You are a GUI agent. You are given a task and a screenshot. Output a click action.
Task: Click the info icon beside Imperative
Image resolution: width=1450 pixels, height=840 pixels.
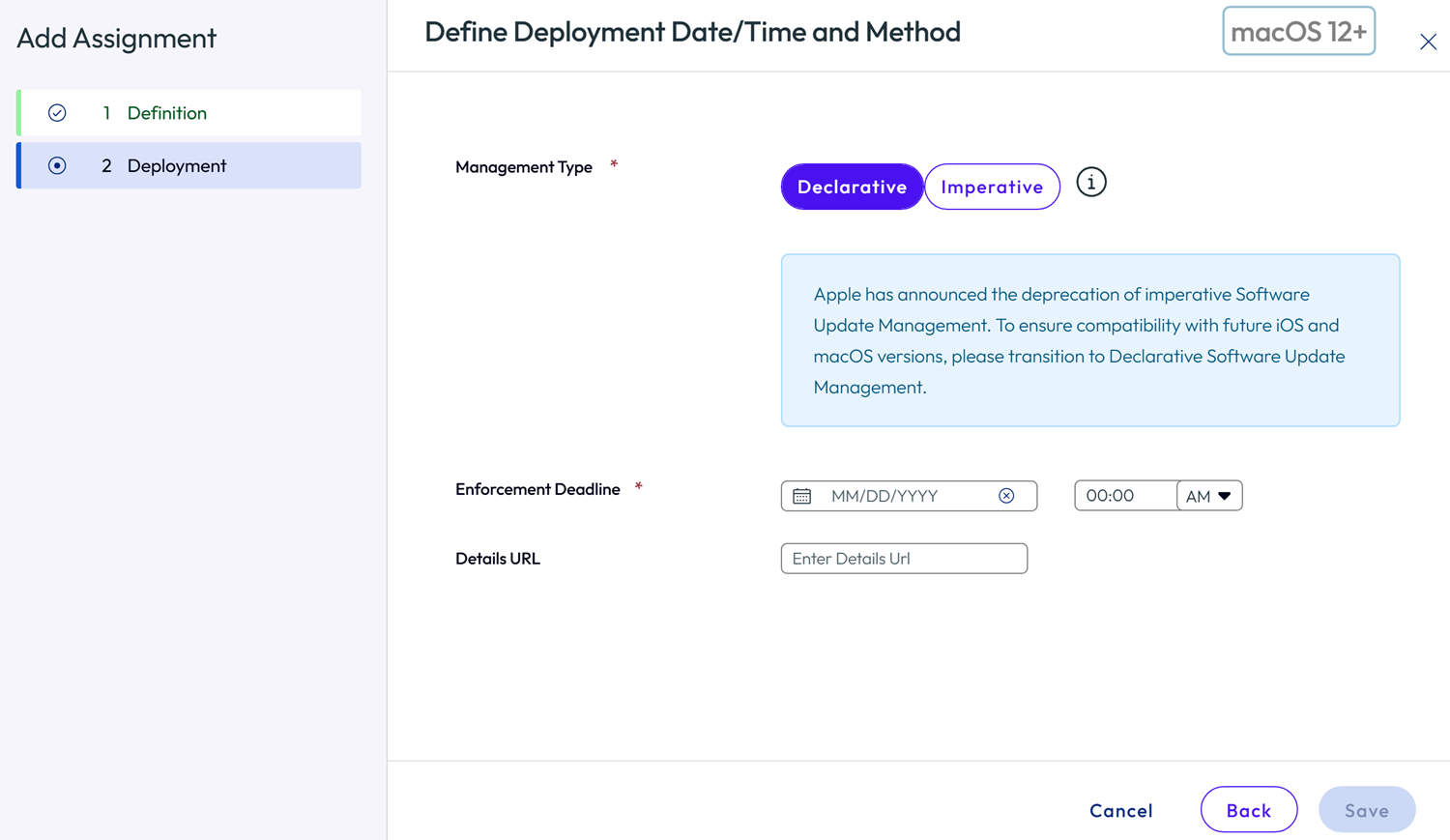(x=1090, y=183)
